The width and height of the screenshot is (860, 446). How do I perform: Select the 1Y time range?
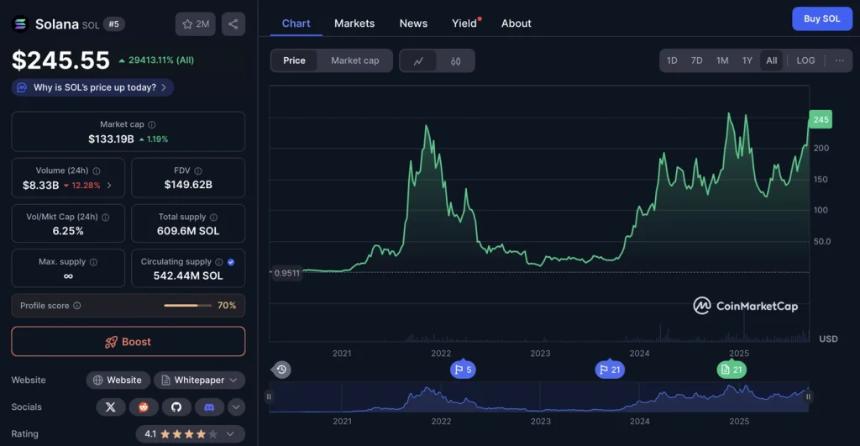click(747, 61)
